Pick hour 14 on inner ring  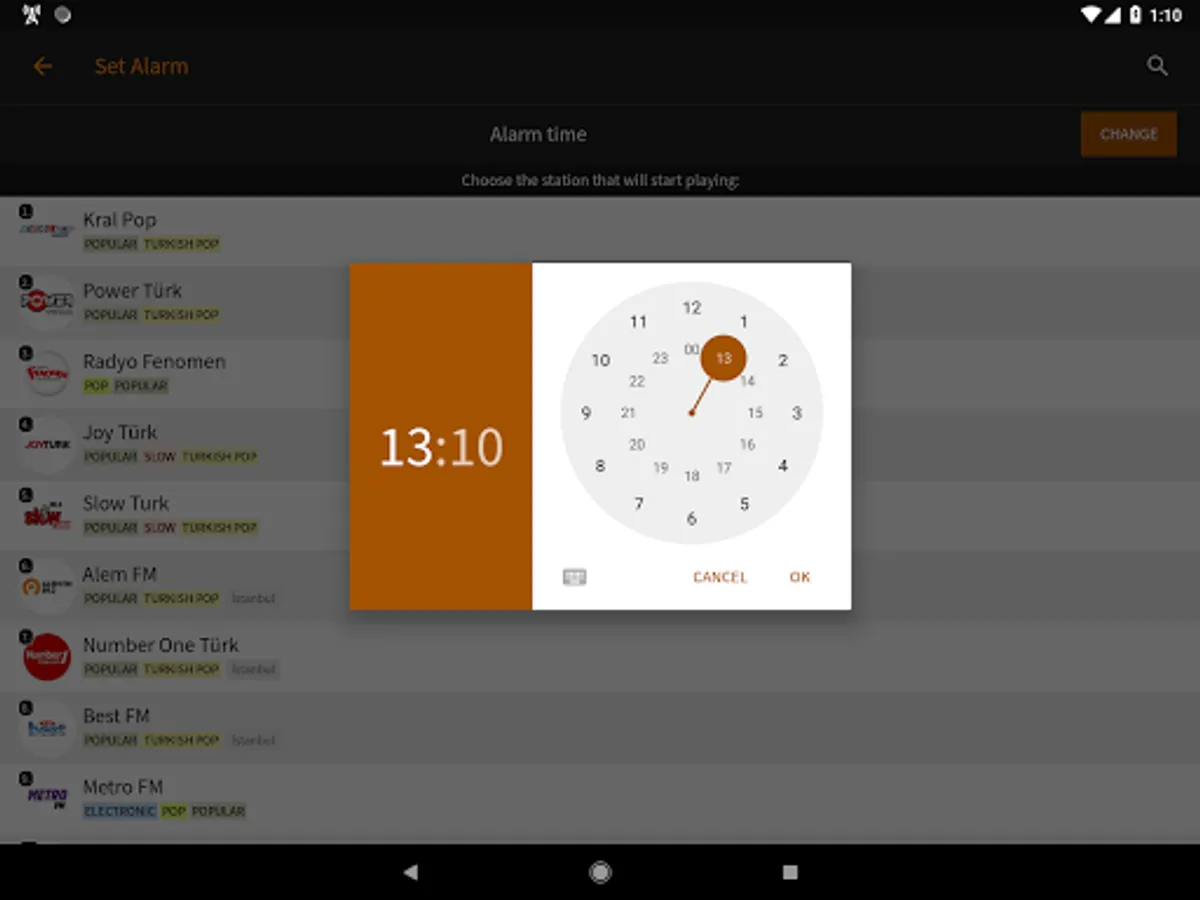[x=747, y=381]
